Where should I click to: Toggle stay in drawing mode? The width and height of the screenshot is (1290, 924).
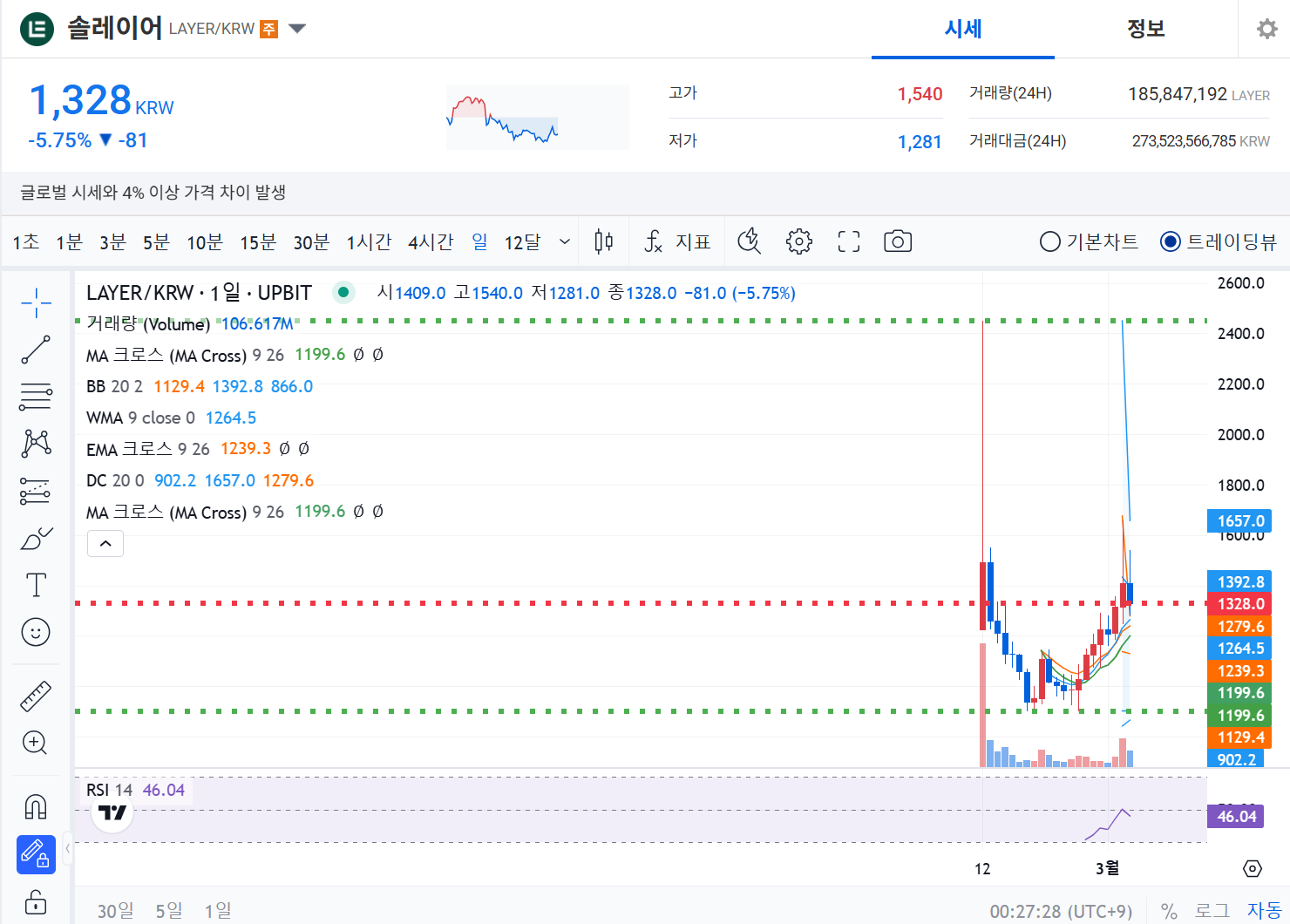[x=36, y=854]
